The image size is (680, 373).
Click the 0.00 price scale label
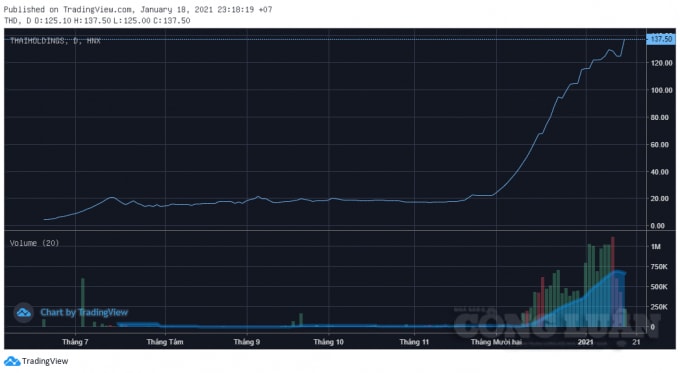pyautogui.click(x=657, y=226)
